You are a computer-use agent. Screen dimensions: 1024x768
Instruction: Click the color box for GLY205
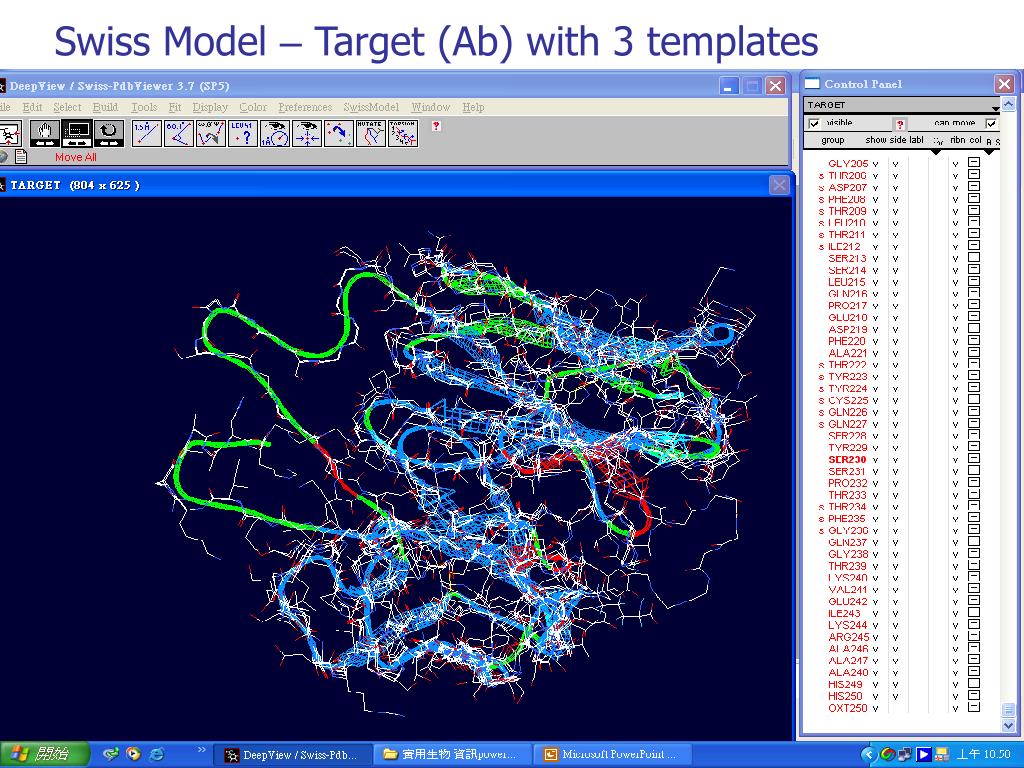(974, 163)
